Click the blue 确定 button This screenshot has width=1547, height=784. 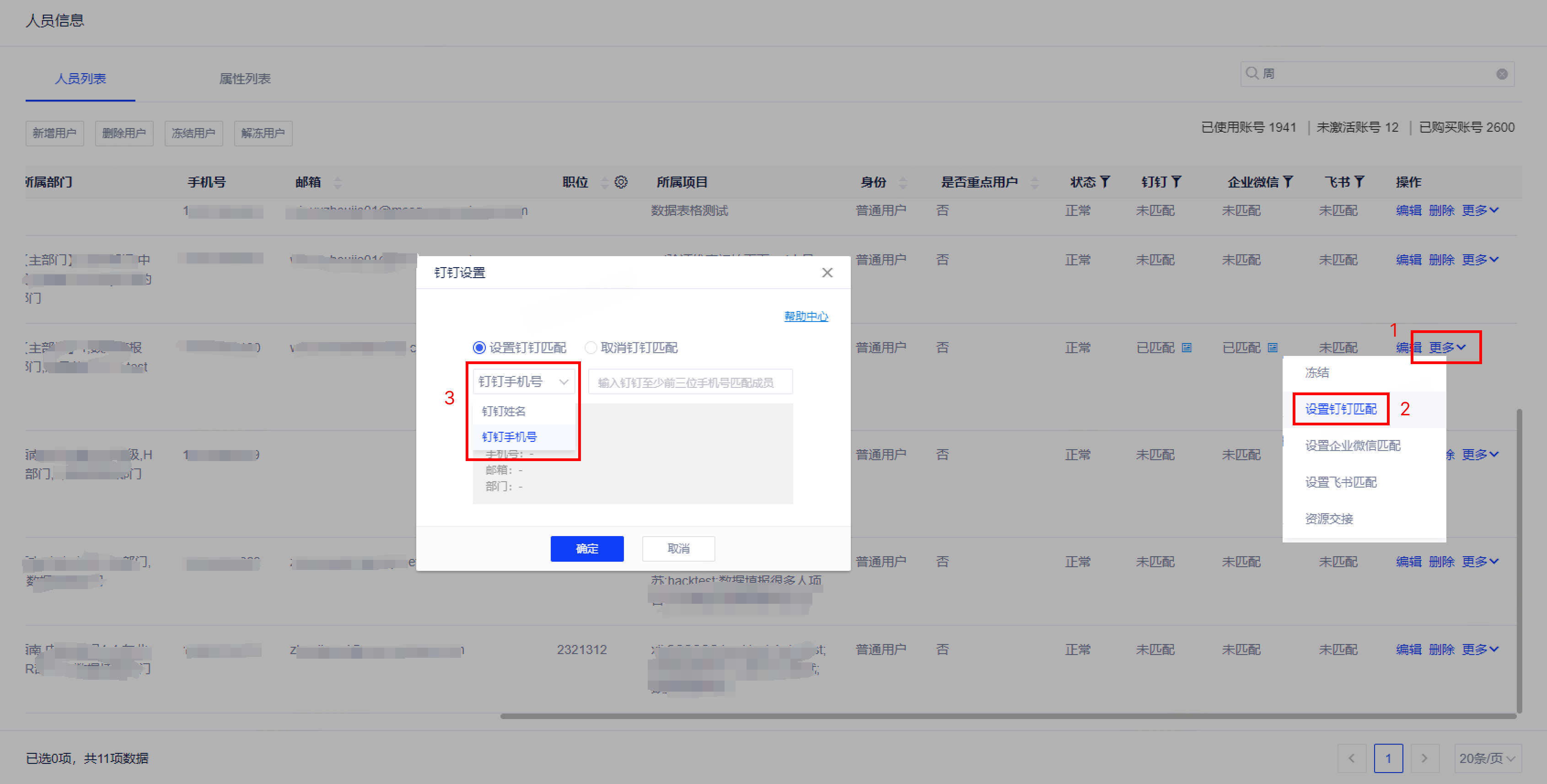(x=587, y=549)
